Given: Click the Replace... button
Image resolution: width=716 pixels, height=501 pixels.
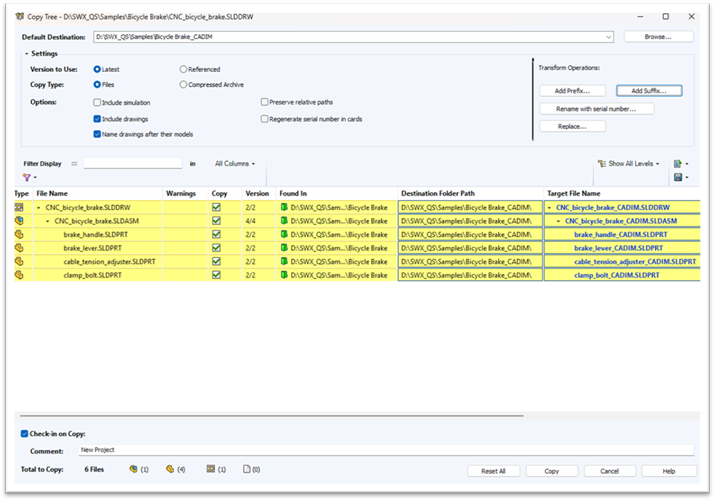Looking at the screenshot, I should coord(572,127).
